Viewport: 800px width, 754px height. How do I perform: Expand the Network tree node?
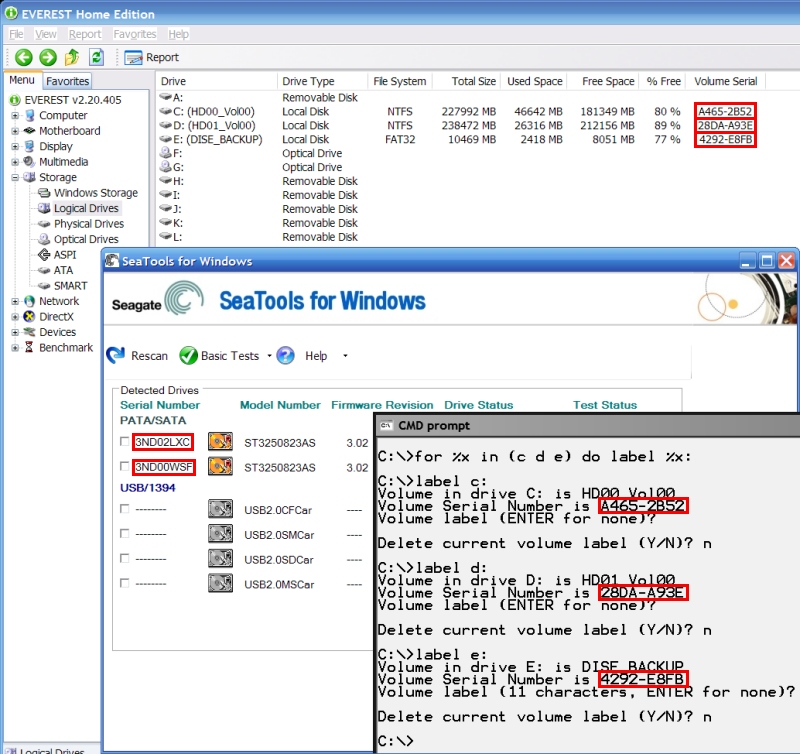click(x=15, y=301)
